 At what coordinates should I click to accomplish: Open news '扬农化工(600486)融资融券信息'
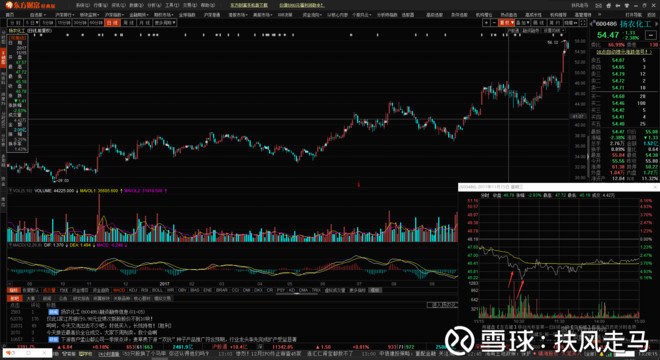click(103, 312)
